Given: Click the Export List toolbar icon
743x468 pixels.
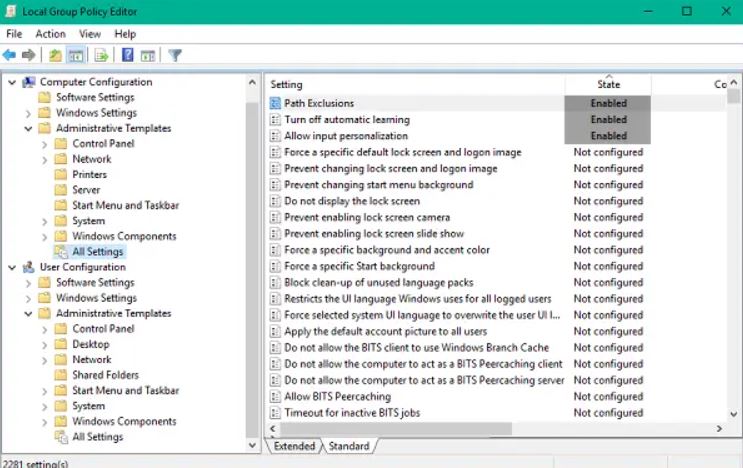Looking at the screenshot, I should [x=101, y=55].
